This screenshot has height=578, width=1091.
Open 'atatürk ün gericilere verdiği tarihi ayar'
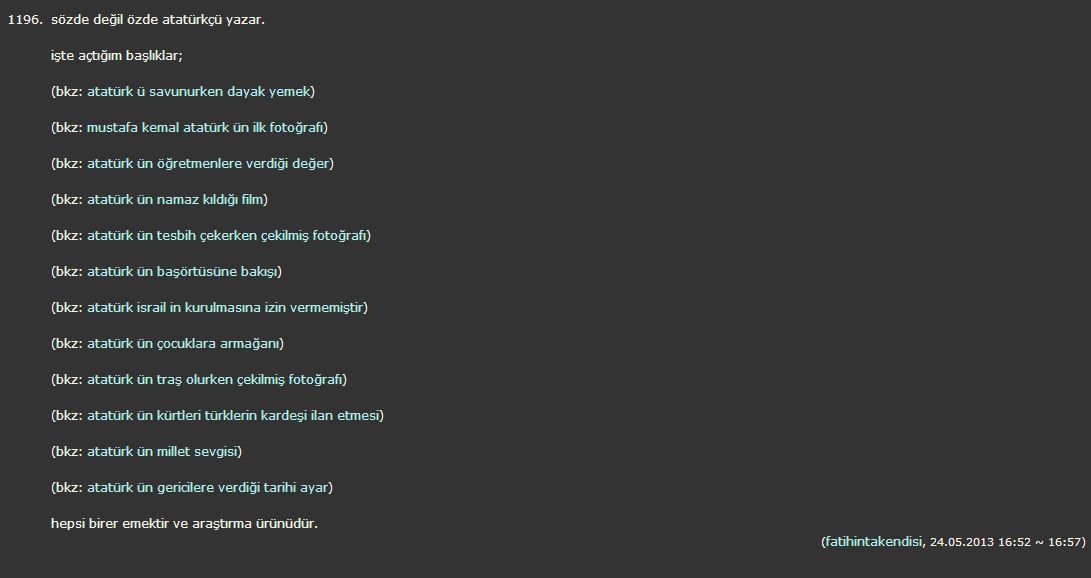(209, 488)
